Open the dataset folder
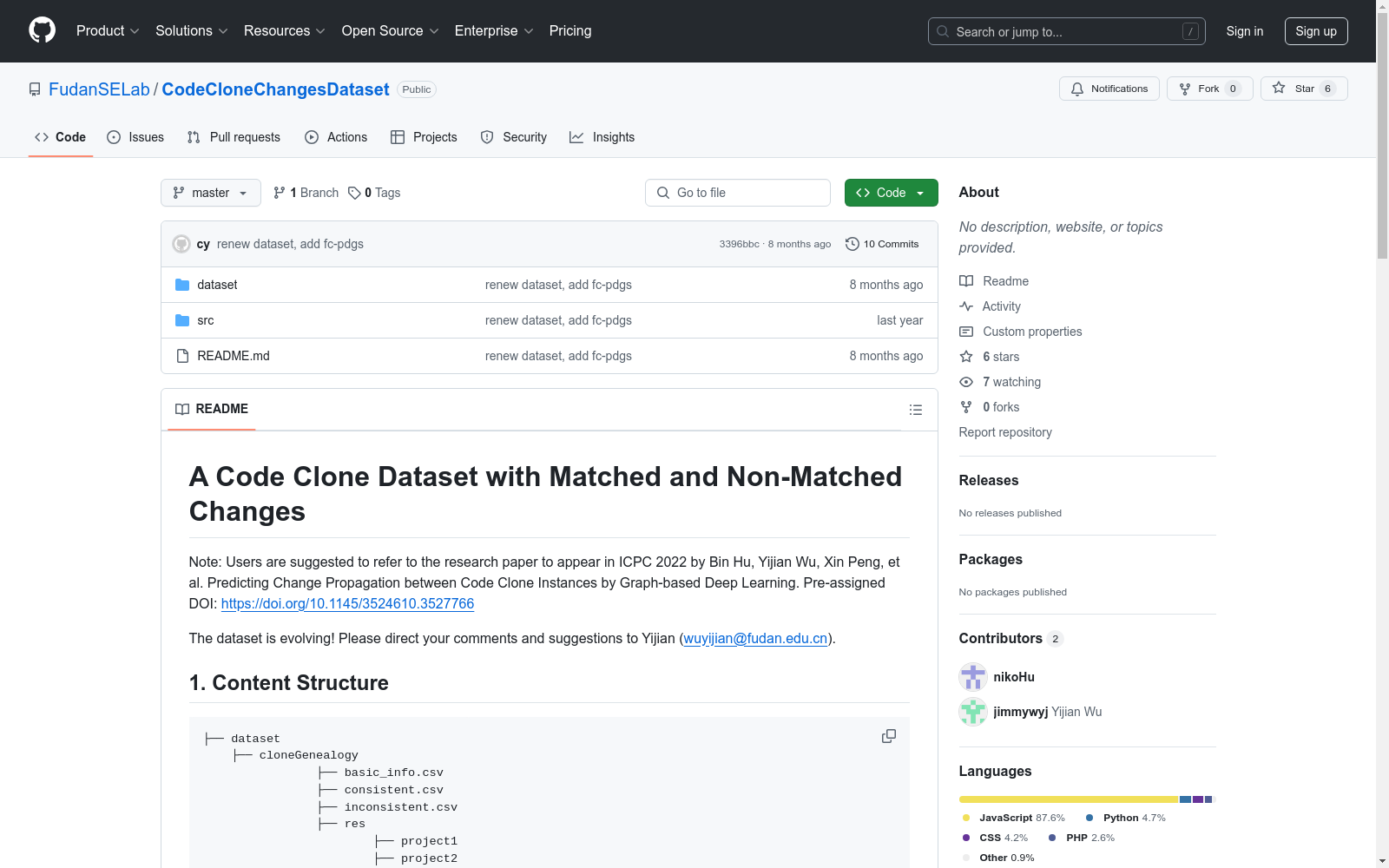1389x868 pixels. pos(217,285)
